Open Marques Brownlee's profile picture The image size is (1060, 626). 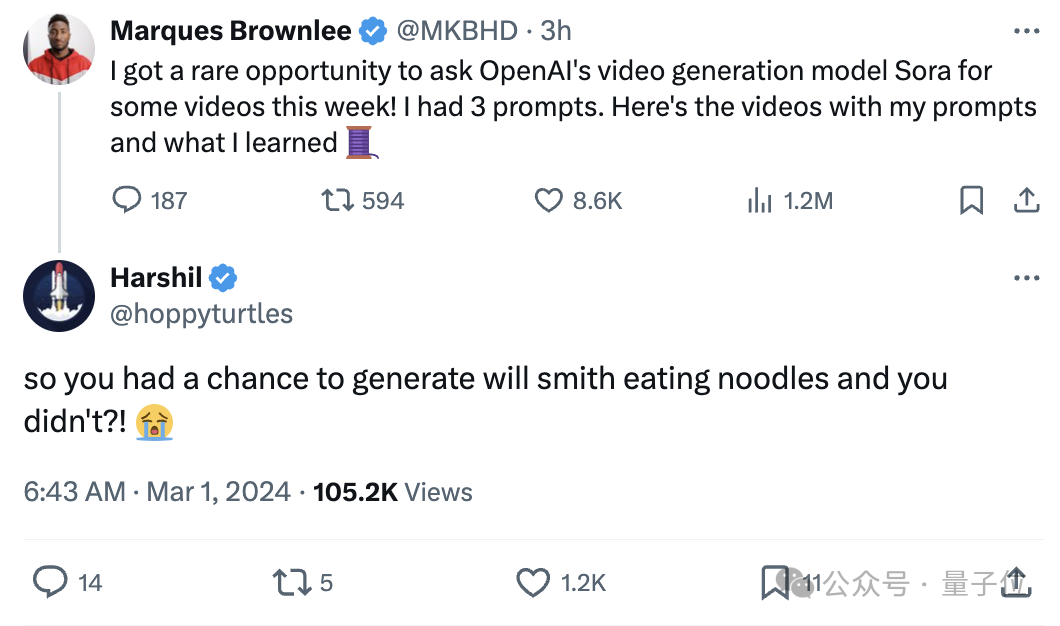(x=59, y=49)
